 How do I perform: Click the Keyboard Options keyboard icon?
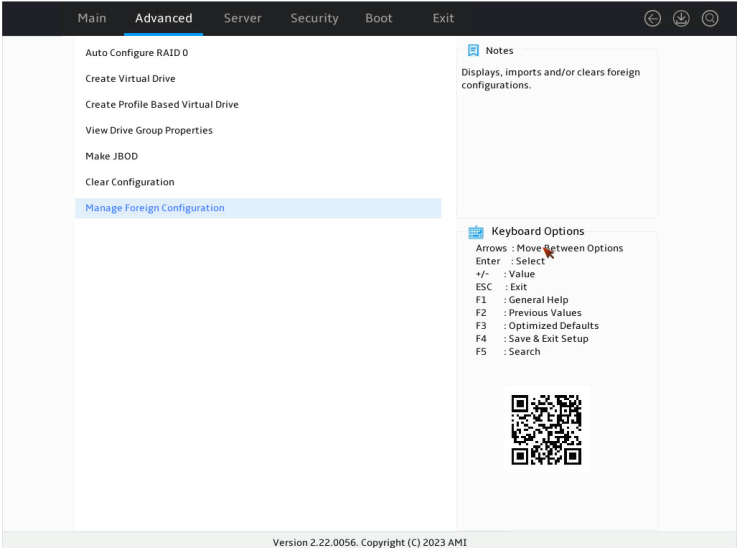476,232
